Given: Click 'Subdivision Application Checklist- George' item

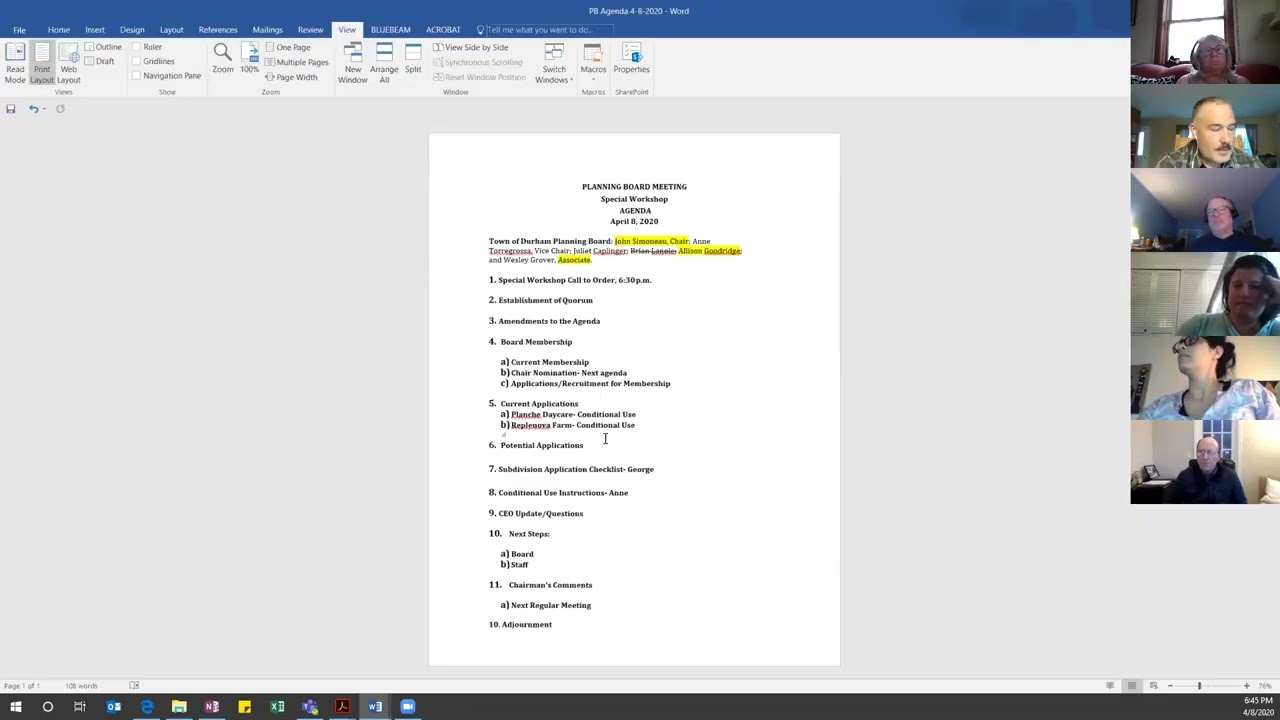Looking at the screenshot, I should tap(576, 469).
